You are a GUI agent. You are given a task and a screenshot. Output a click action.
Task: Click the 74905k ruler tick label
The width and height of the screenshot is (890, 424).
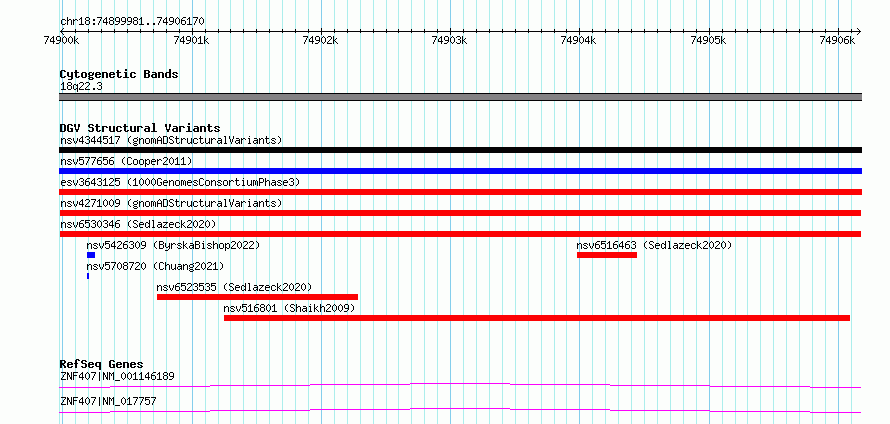coord(708,40)
